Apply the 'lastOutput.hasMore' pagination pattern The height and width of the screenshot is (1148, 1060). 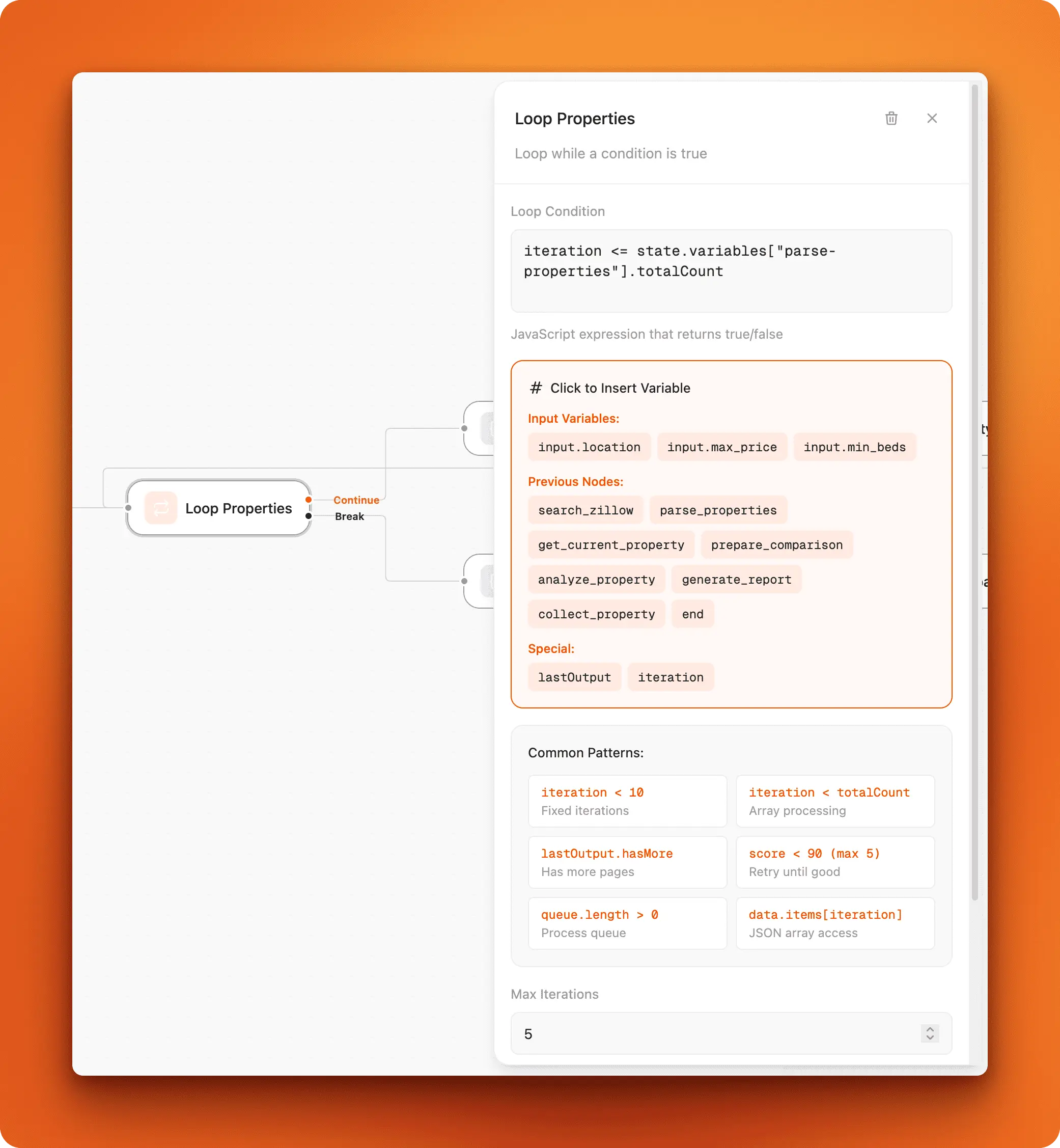point(627,862)
